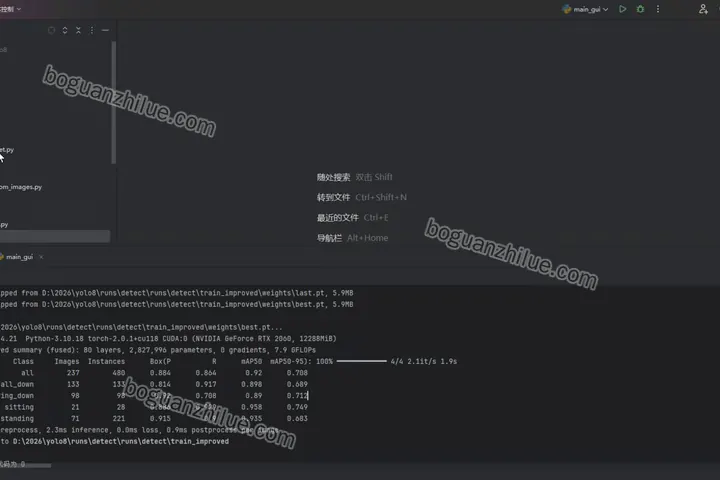Click the '最近的文件' hint text
720x480 pixels.
(338, 218)
